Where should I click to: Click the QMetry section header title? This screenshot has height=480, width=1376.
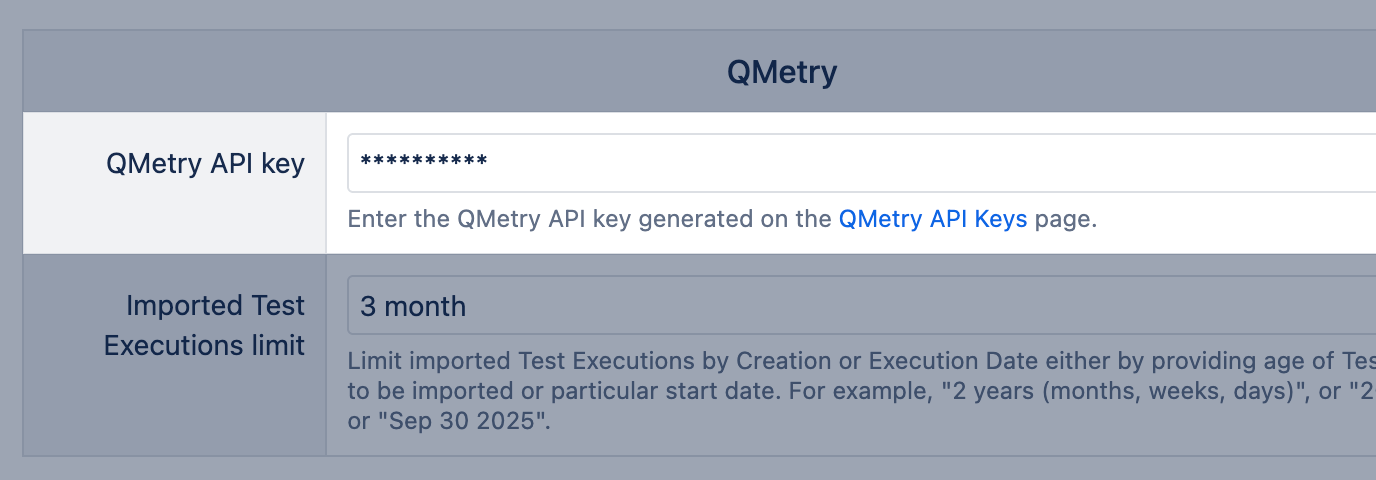[x=781, y=73]
